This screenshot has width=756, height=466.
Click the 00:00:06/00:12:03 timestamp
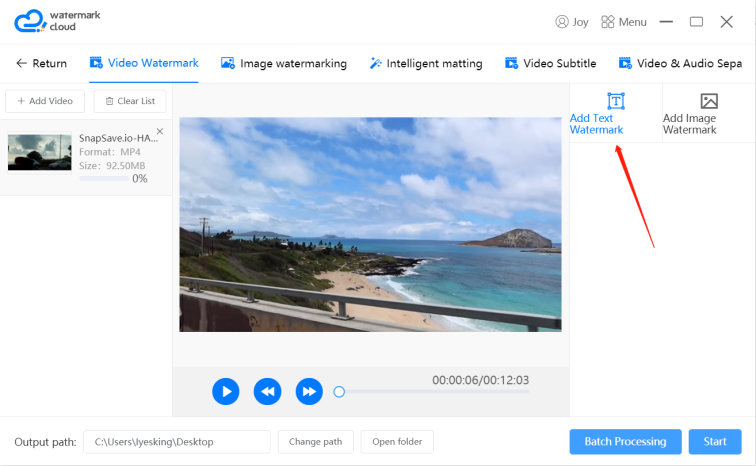click(x=480, y=380)
